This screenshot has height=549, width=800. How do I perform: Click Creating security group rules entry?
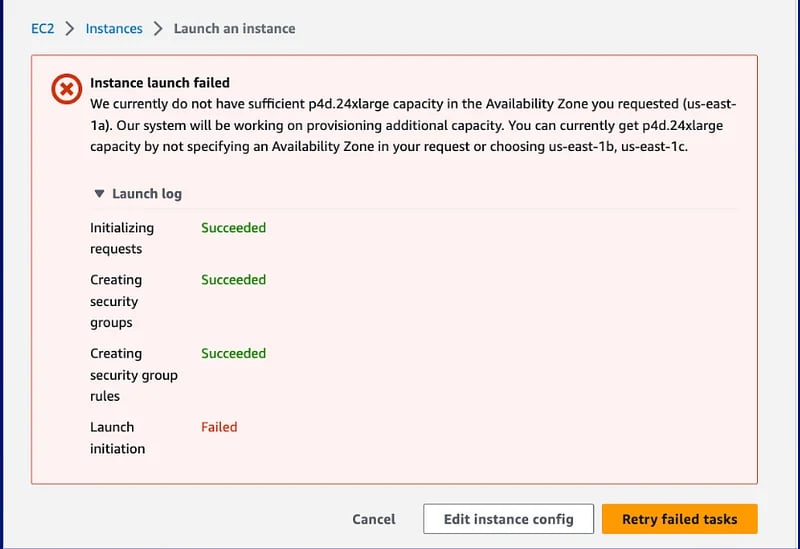pos(134,375)
